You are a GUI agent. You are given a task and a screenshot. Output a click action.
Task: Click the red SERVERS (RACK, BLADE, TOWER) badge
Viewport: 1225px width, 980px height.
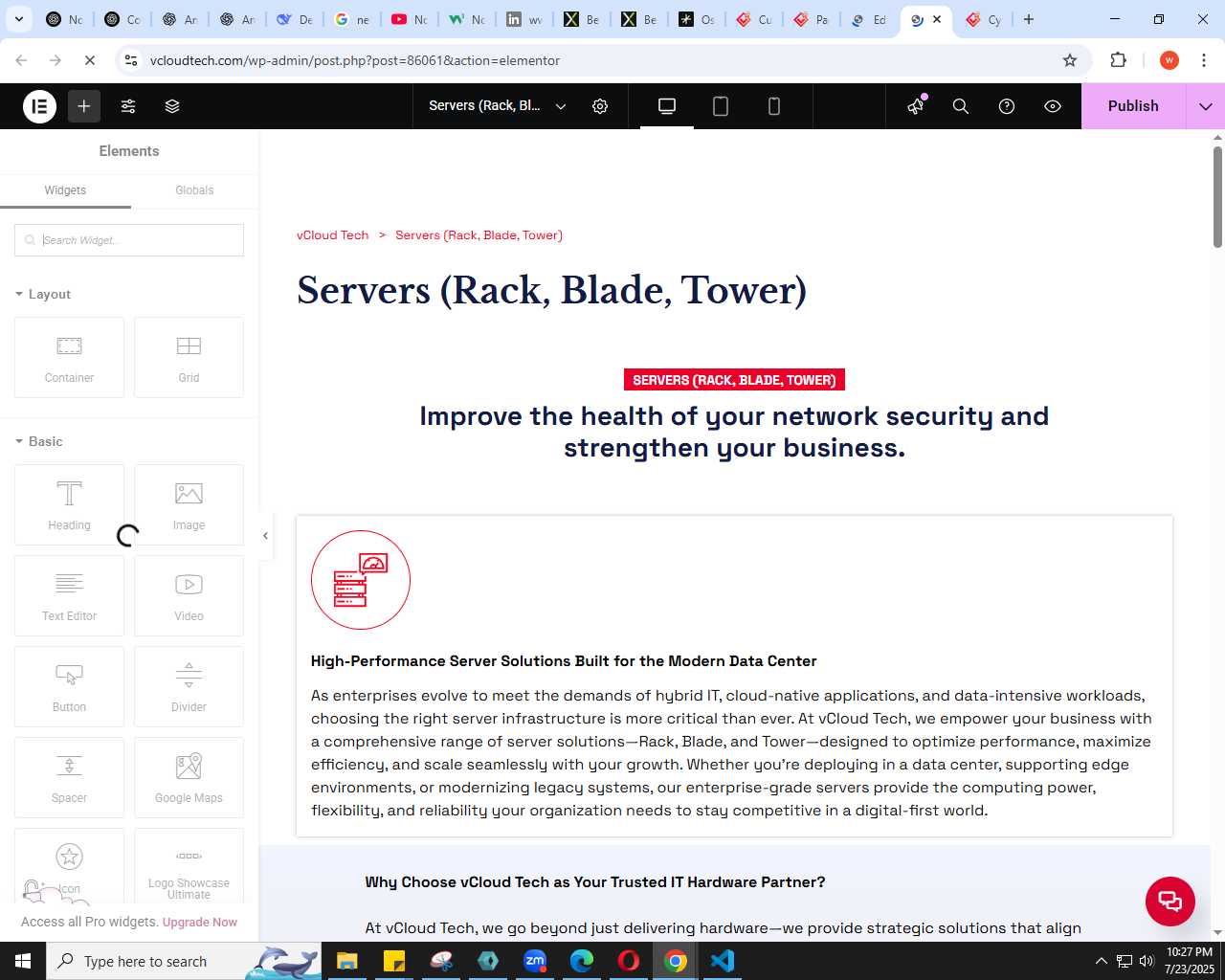coord(734,380)
